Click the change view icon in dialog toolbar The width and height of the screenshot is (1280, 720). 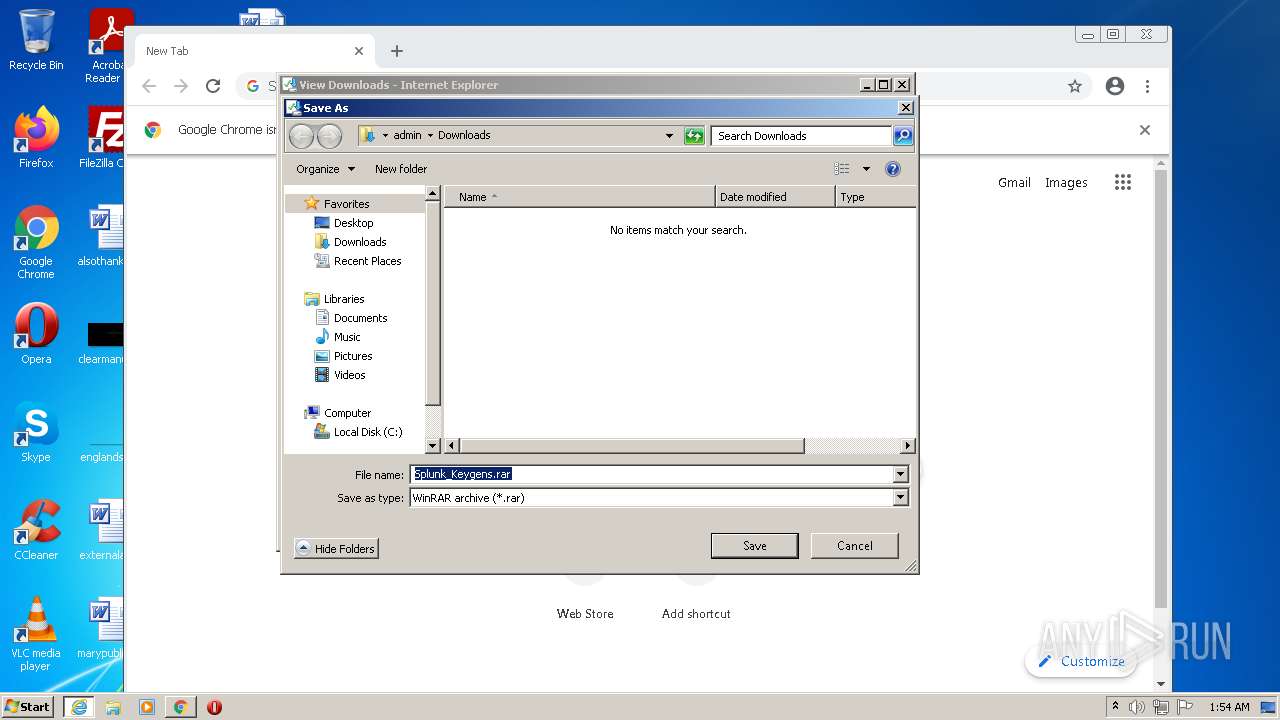[x=842, y=169]
